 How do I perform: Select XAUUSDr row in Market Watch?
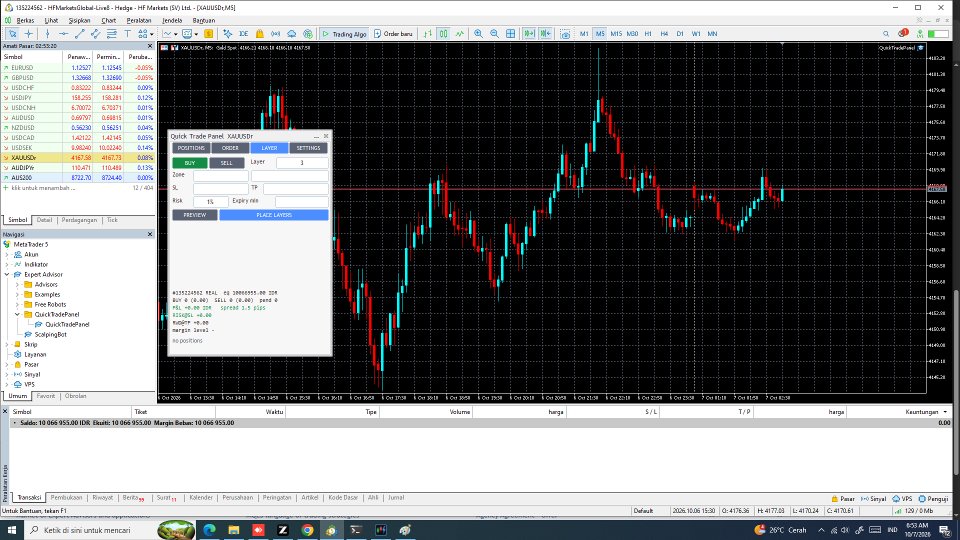(x=78, y=157)
